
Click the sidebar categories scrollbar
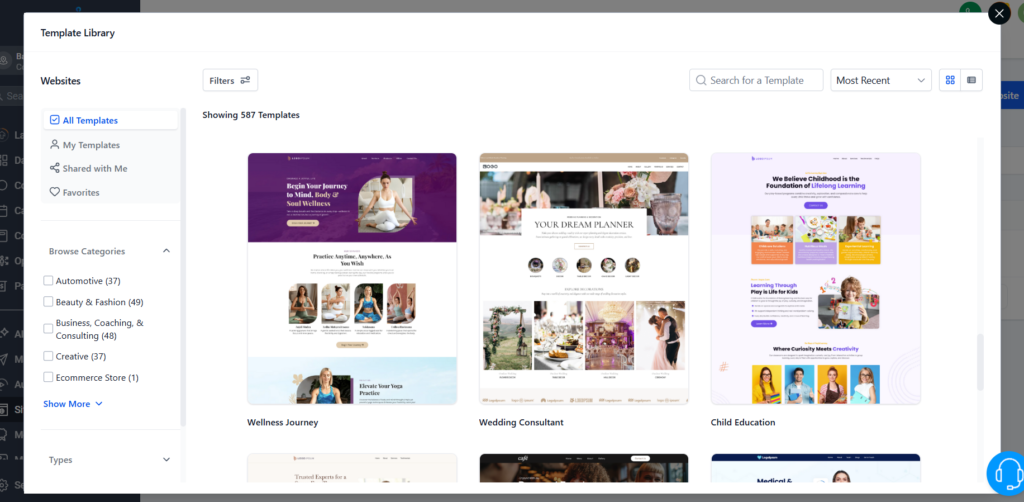coord(183,268)
